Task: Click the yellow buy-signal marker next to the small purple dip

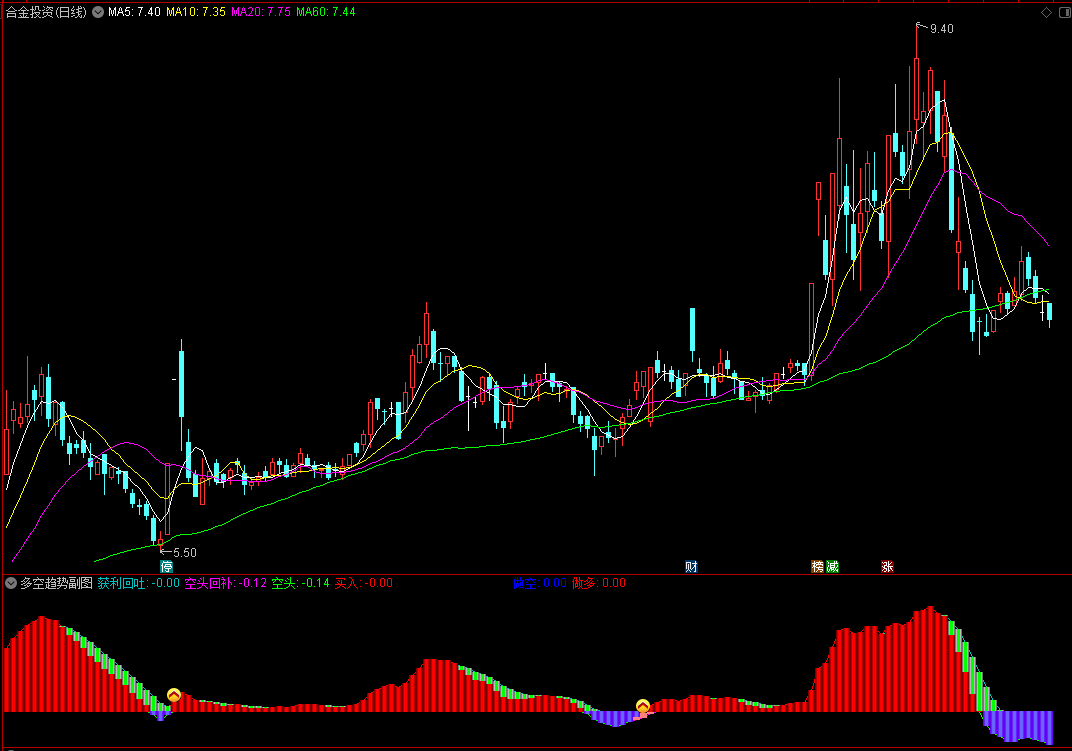Action: 174,695
